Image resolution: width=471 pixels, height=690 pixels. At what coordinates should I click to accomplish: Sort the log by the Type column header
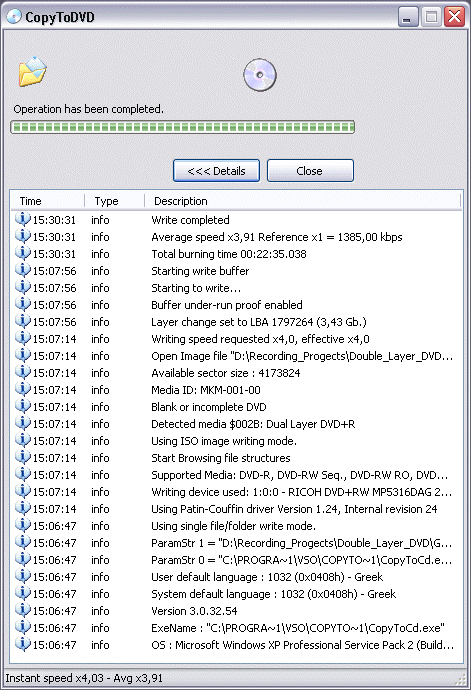point(114,201)
